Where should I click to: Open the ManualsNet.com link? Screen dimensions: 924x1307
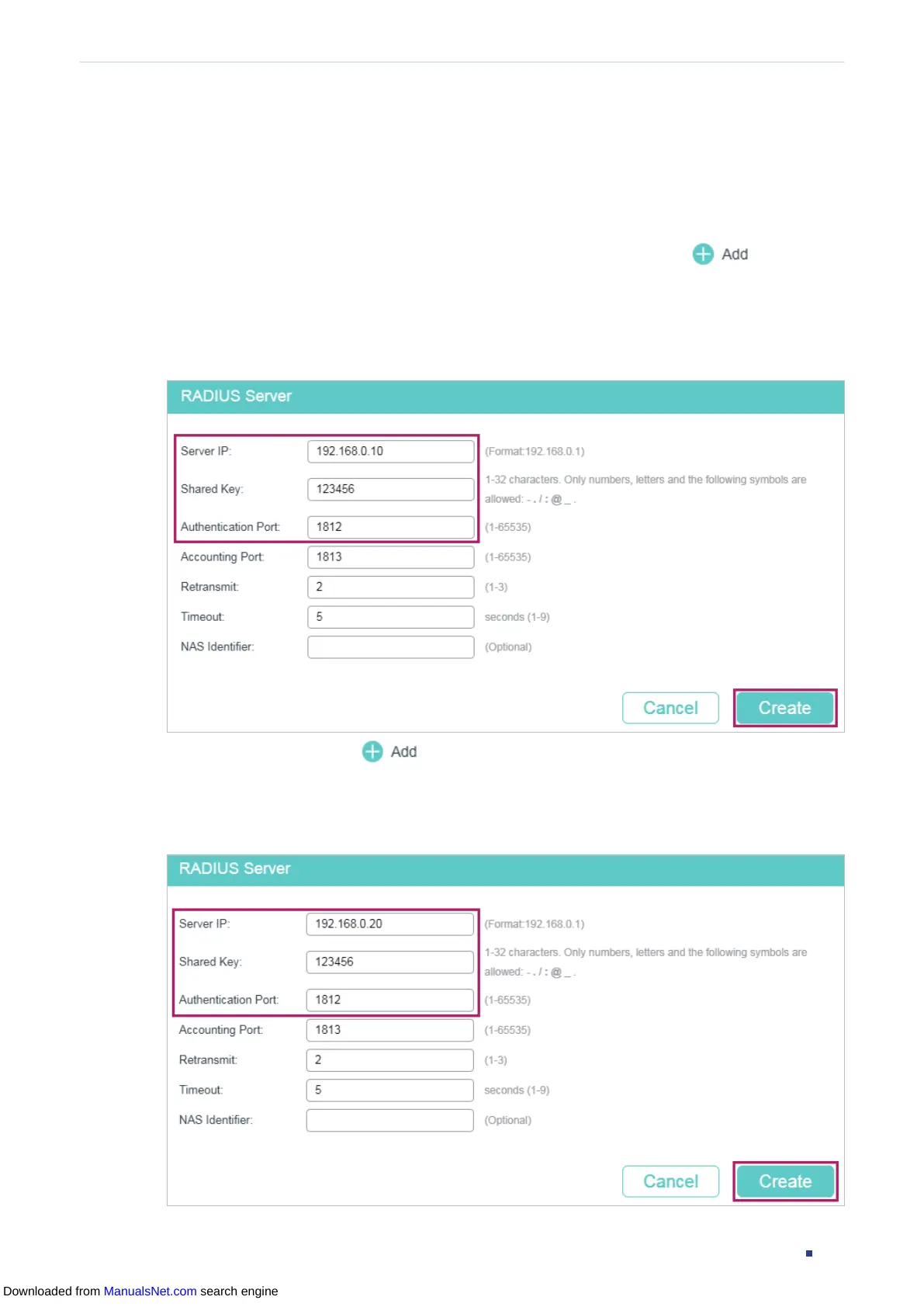(150, 1291)
